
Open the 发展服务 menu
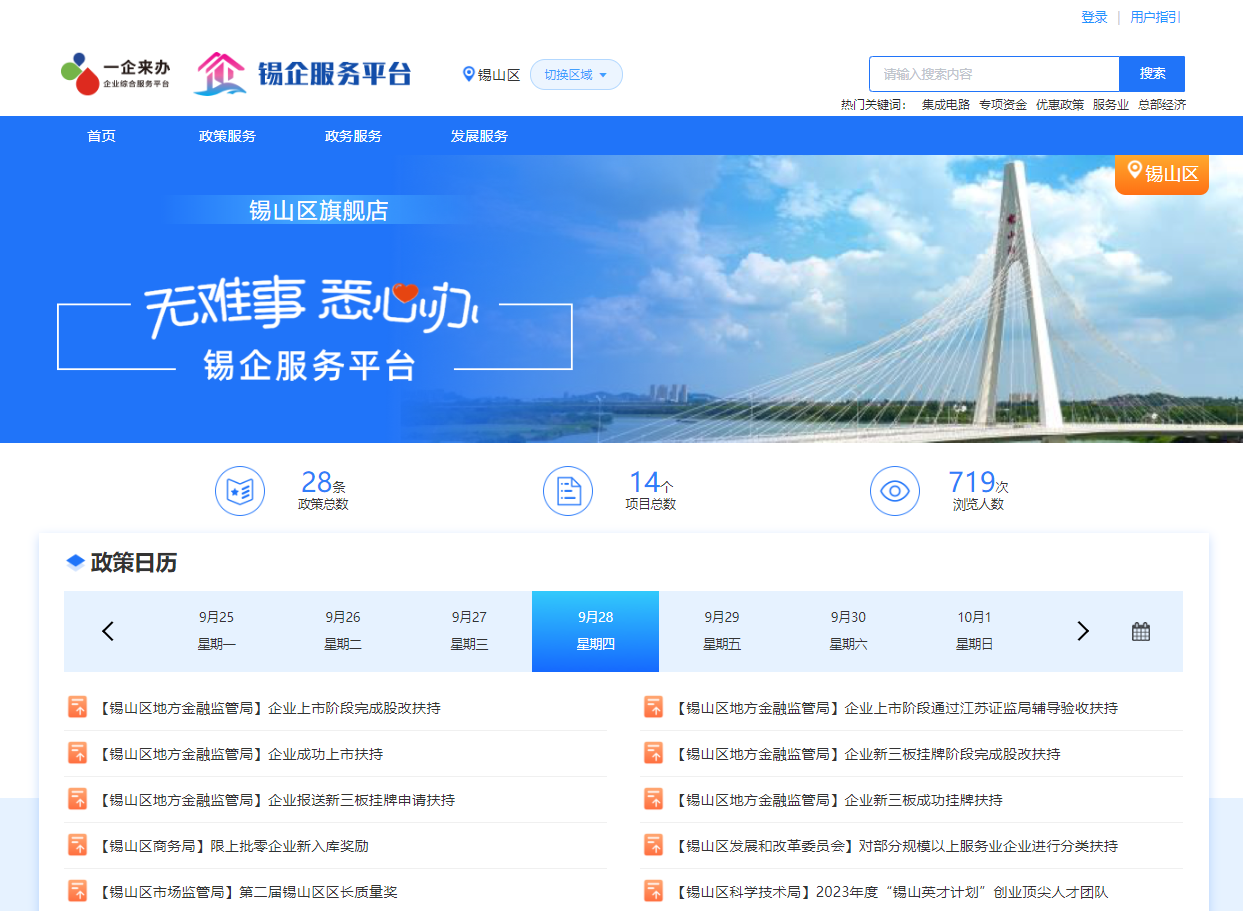pos(479,136)
